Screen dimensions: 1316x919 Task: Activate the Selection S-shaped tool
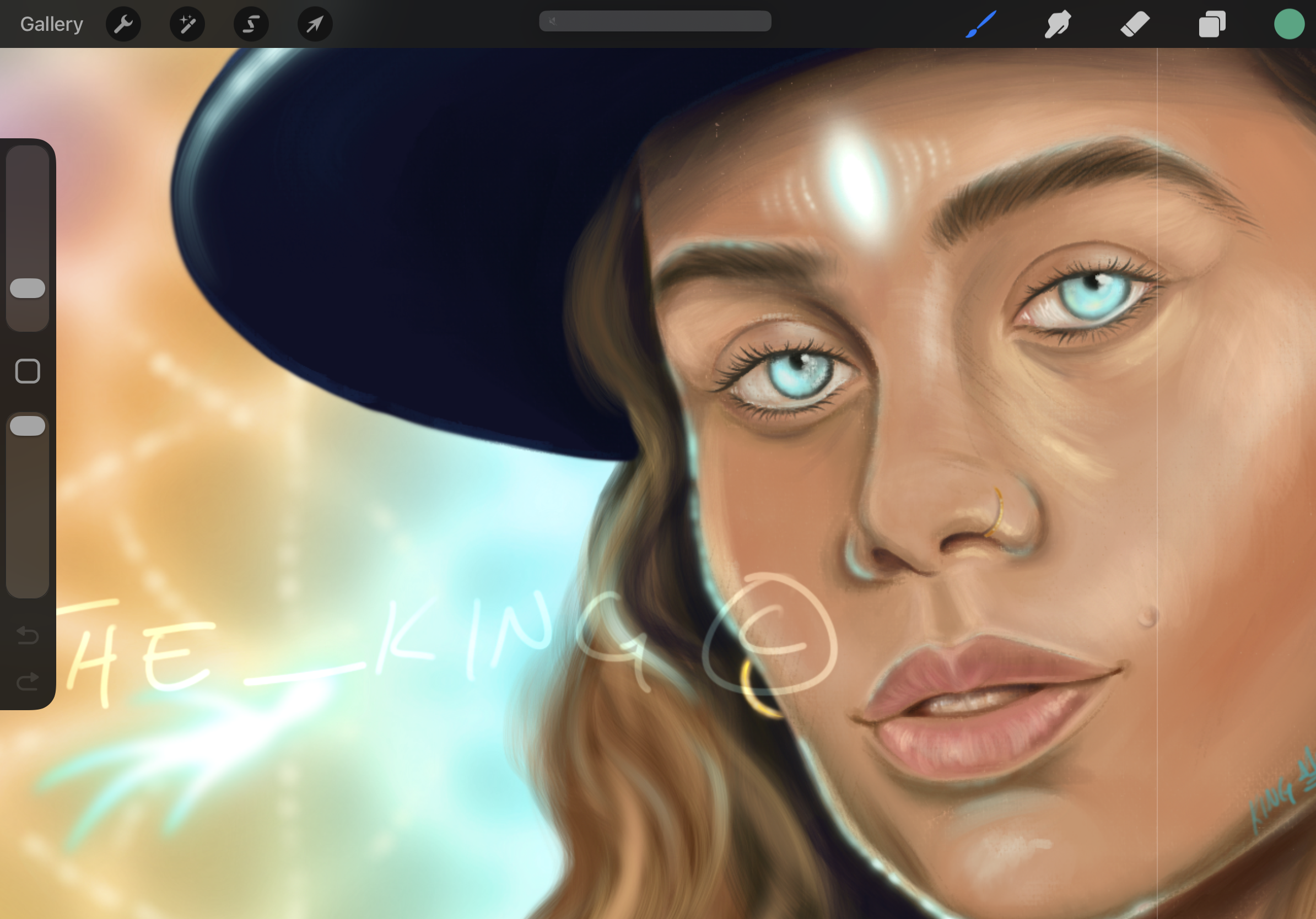point(251,24)
